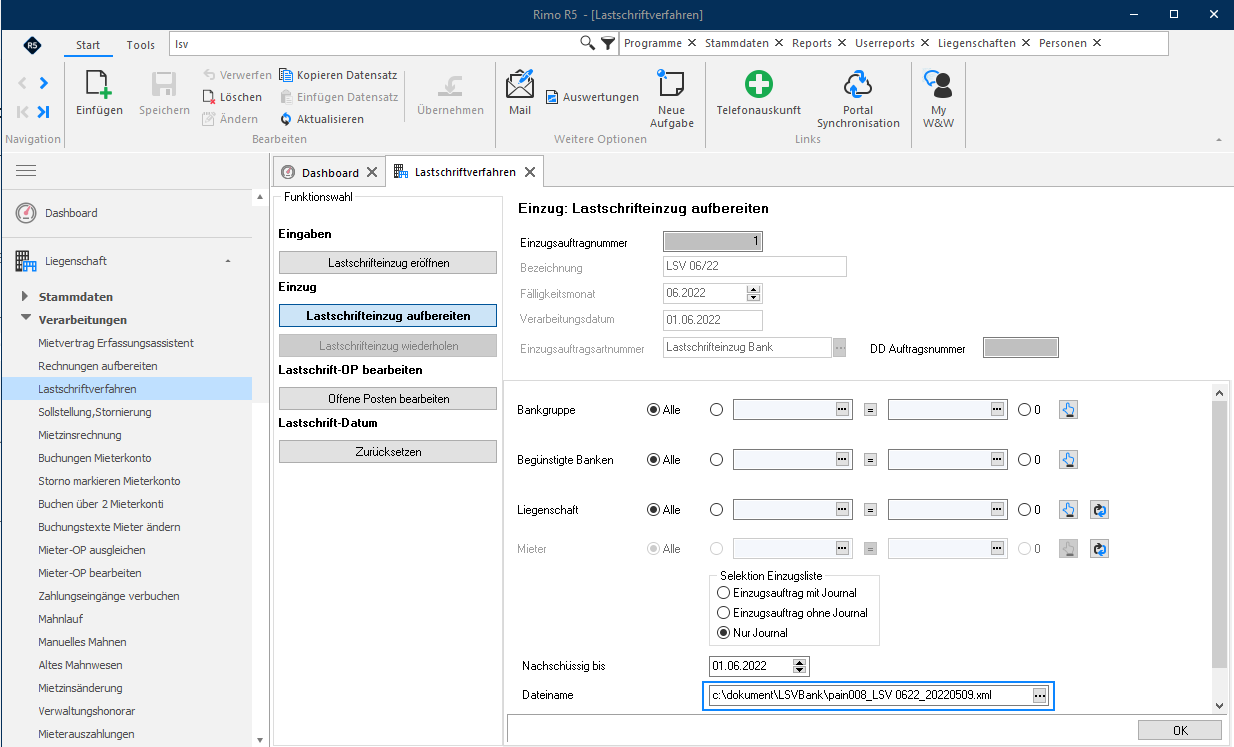This screenshot has height=747, width=1234.
Task: Switch to the Dashboard document tab
Action: [x=329, y=172]
